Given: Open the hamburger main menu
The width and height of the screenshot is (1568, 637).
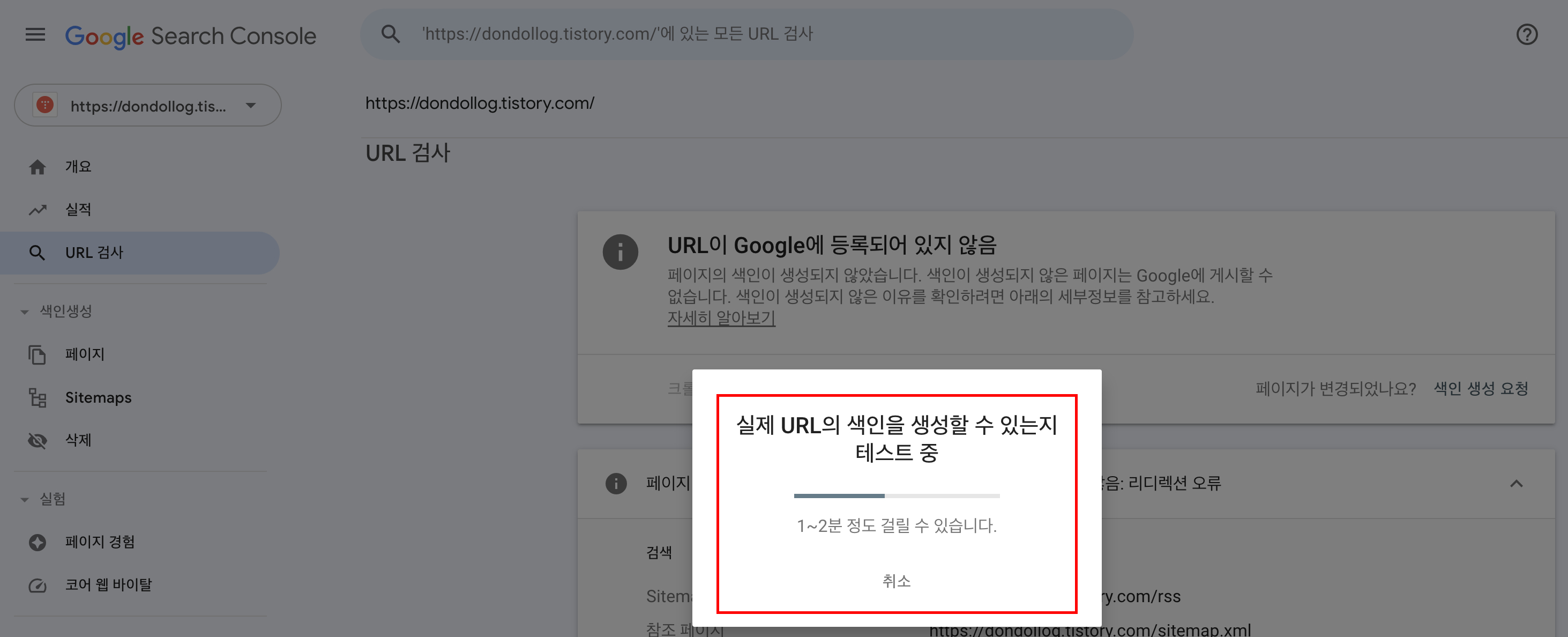Looking at the screenshot, I should 35,35.
